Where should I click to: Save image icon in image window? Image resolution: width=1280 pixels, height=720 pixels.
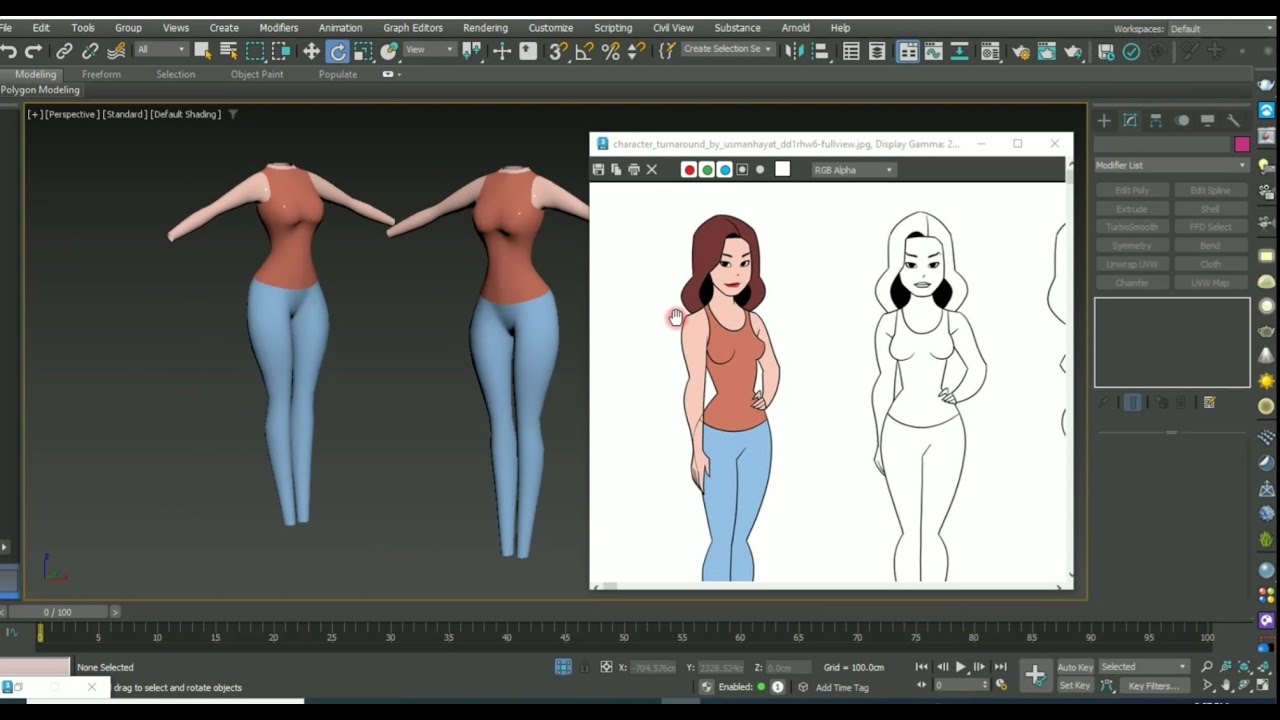point(598,170)
